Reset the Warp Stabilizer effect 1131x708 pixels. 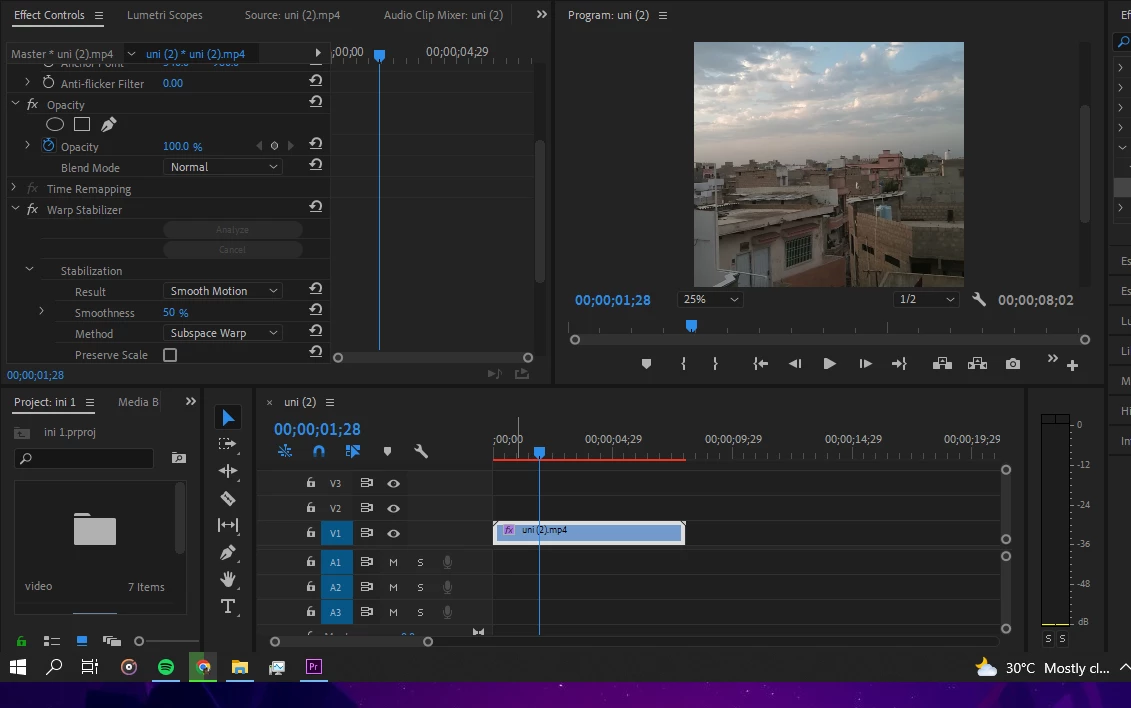tap(315, 206)
